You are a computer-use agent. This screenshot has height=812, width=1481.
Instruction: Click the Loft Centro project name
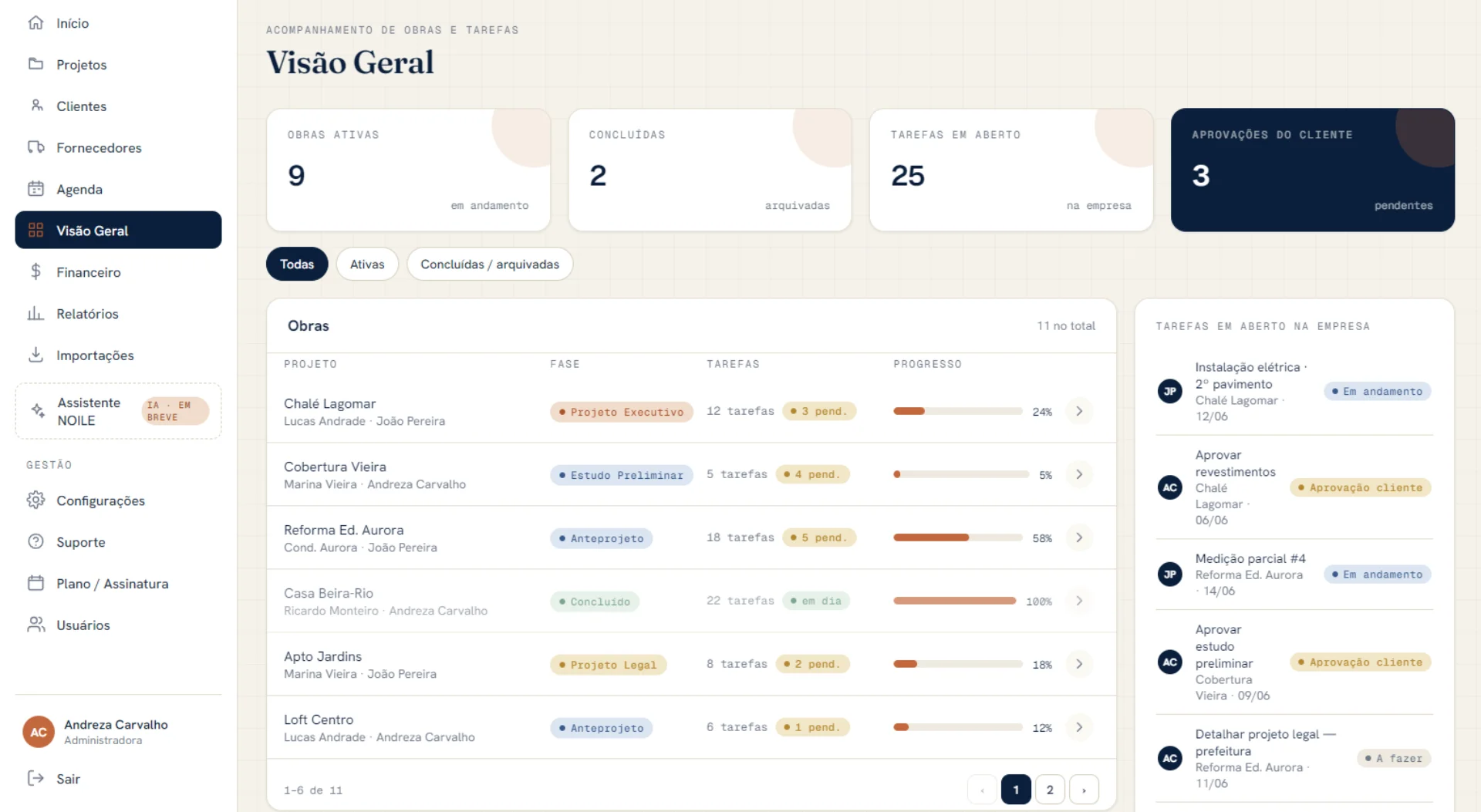tap(319, 719)
